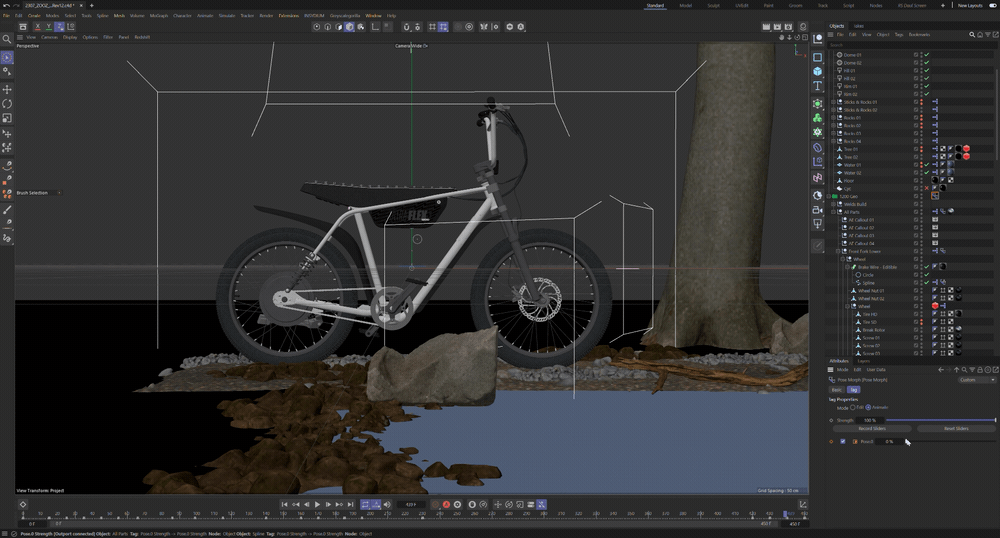The image size is (1000, 538).
Task: Click the New Layouts button
Action: [970, 5]
